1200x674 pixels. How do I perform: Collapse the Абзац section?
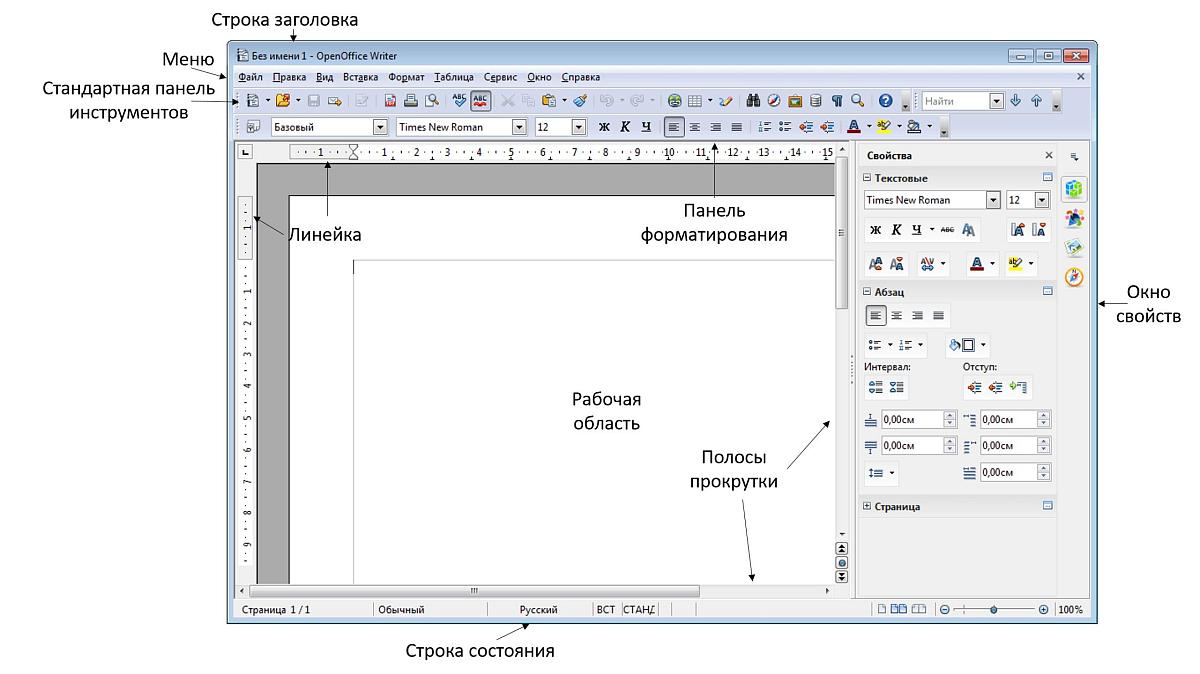868,292
